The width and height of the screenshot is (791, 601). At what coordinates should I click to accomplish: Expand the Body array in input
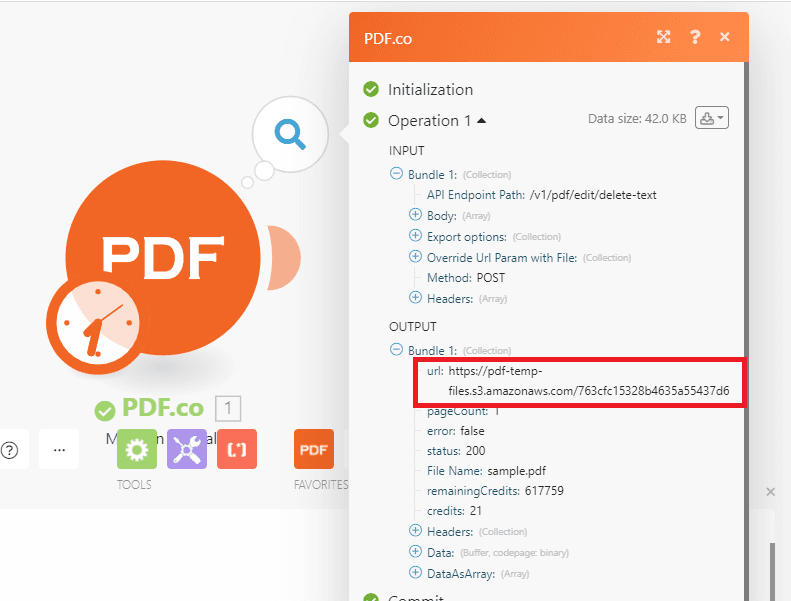(x=415, y=216)
